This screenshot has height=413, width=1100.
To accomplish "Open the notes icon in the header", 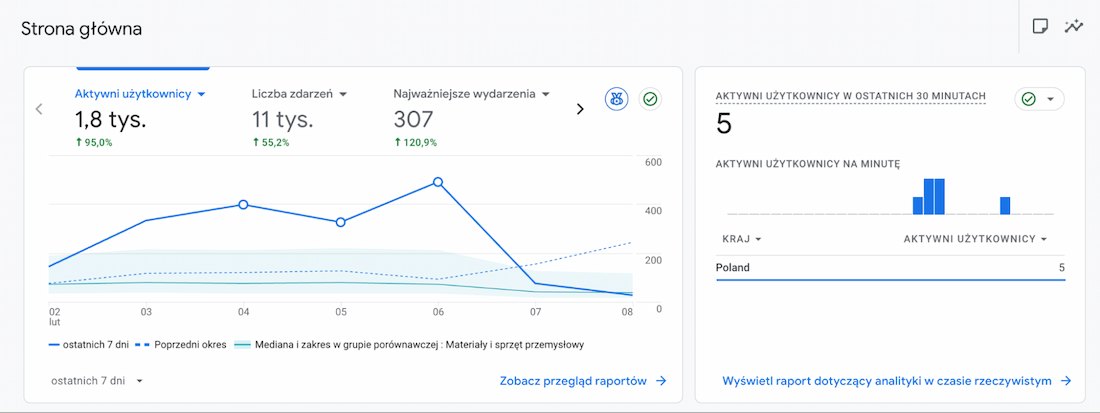I will tap(1040, 27).
